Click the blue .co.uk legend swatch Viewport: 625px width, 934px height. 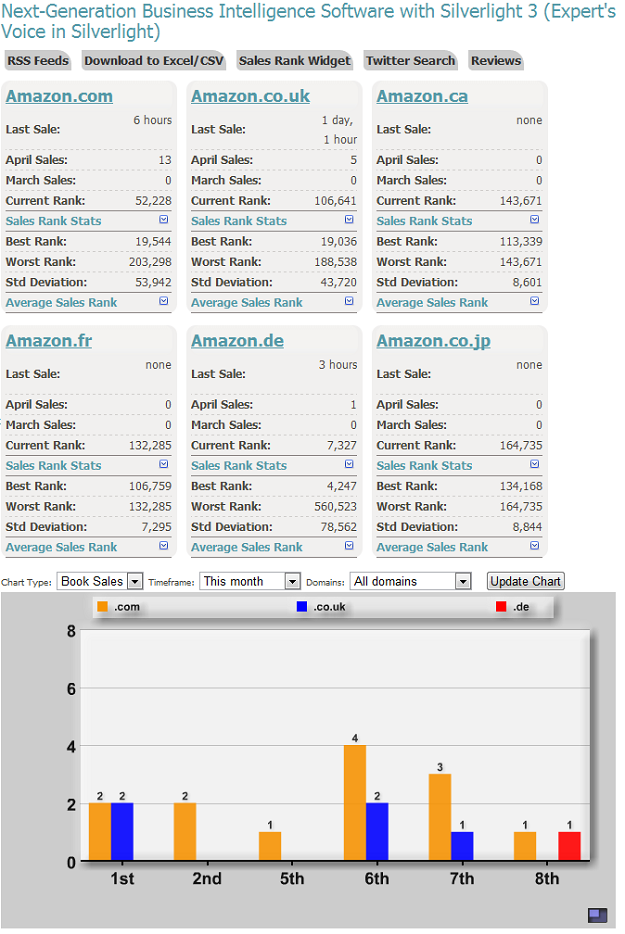(302, 606)
